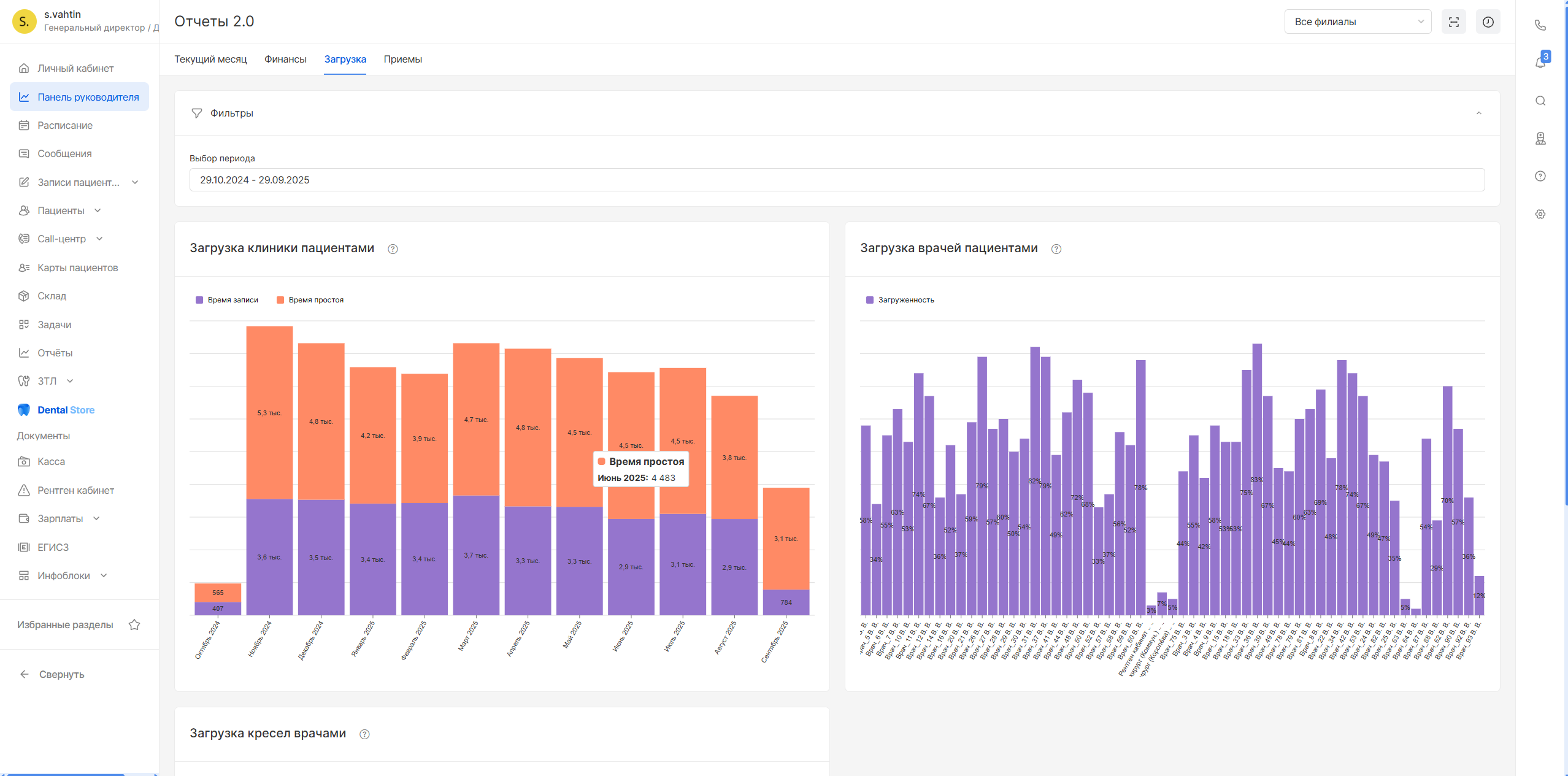
Task: Switch to the Приемы tab
Action: click(402, 60)
